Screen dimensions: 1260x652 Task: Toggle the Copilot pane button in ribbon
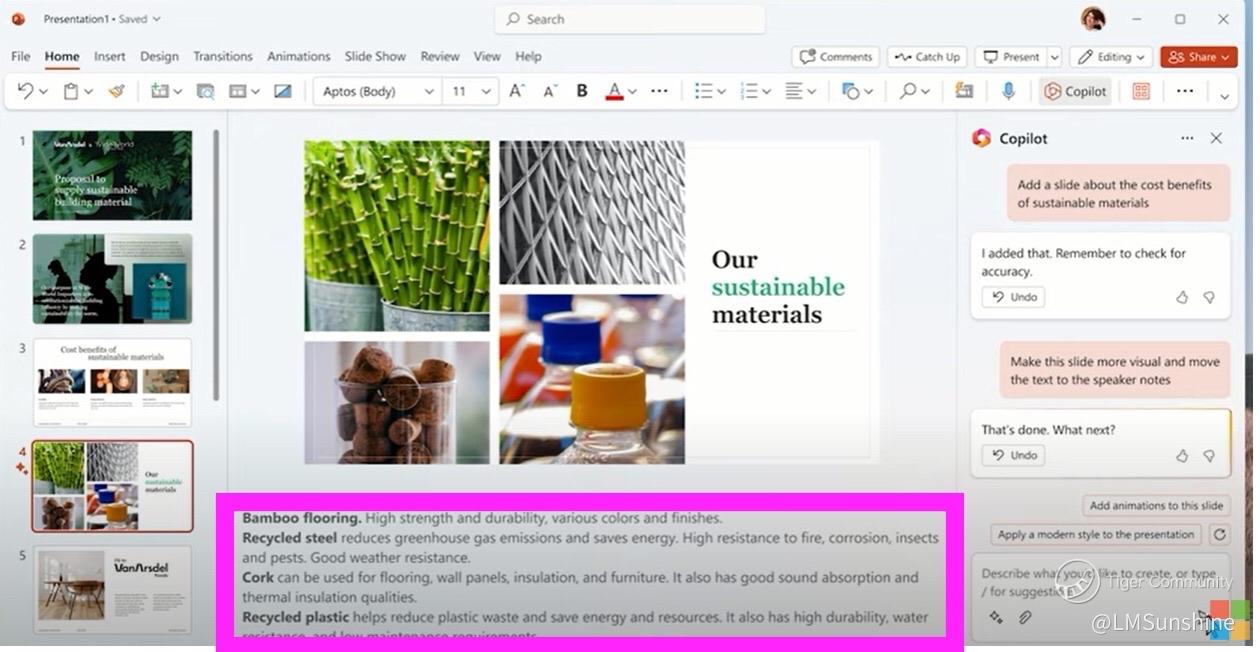pos(1075,91)
